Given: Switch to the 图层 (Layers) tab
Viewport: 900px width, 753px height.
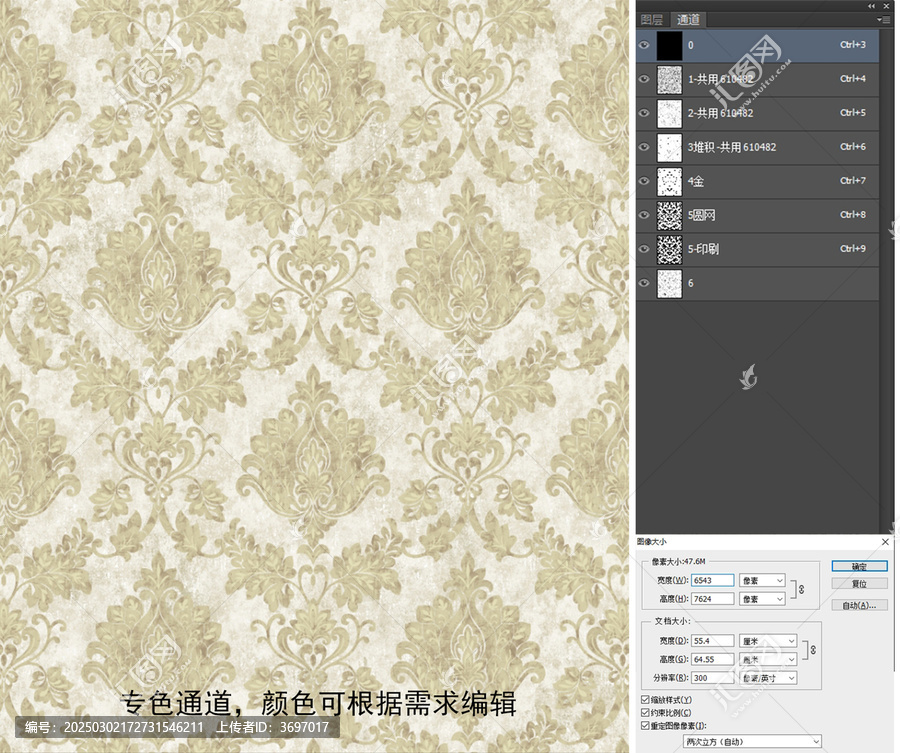Looking at the screenshot, I should tap(652, 20).
